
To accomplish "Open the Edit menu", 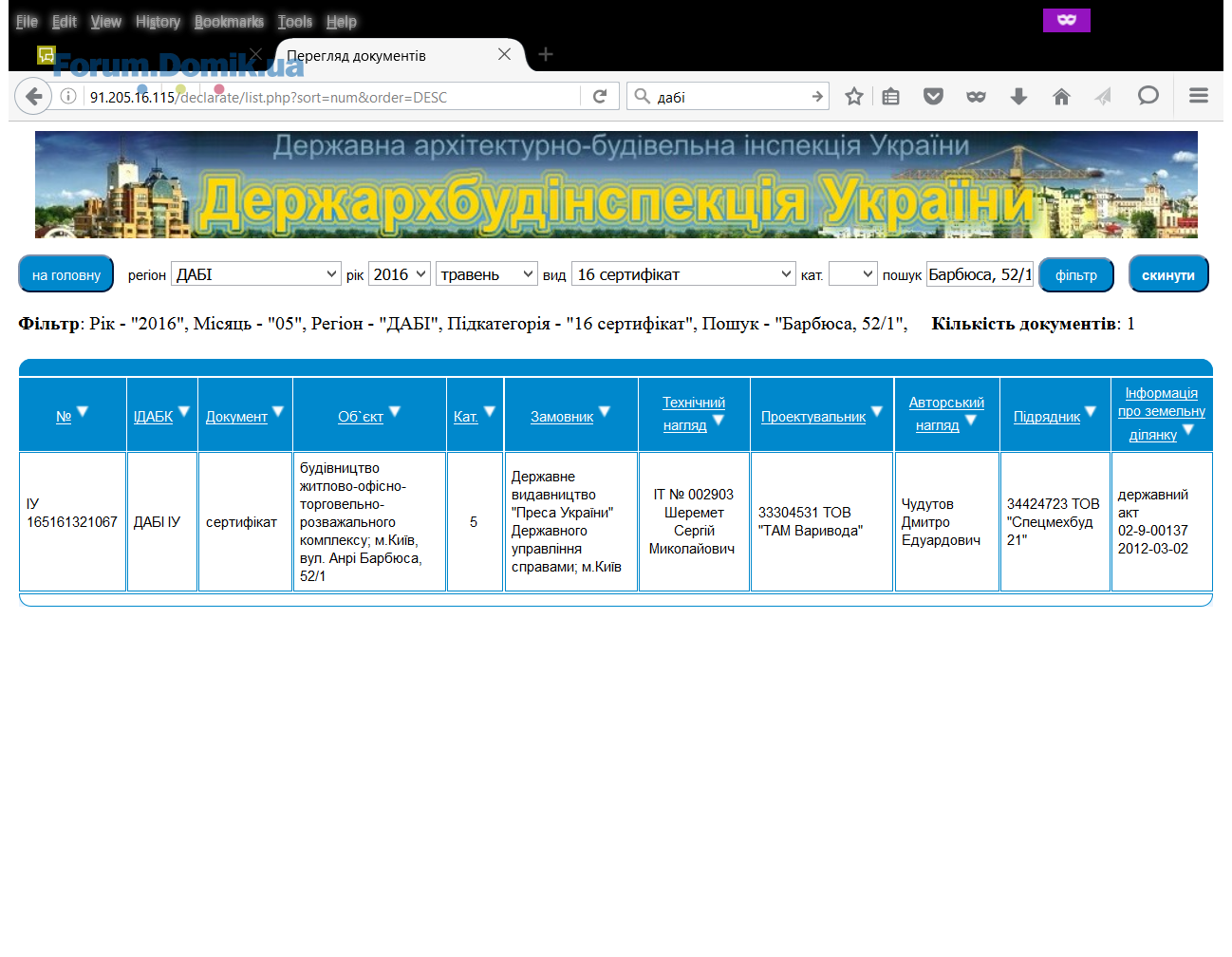I will pos(65,21).
